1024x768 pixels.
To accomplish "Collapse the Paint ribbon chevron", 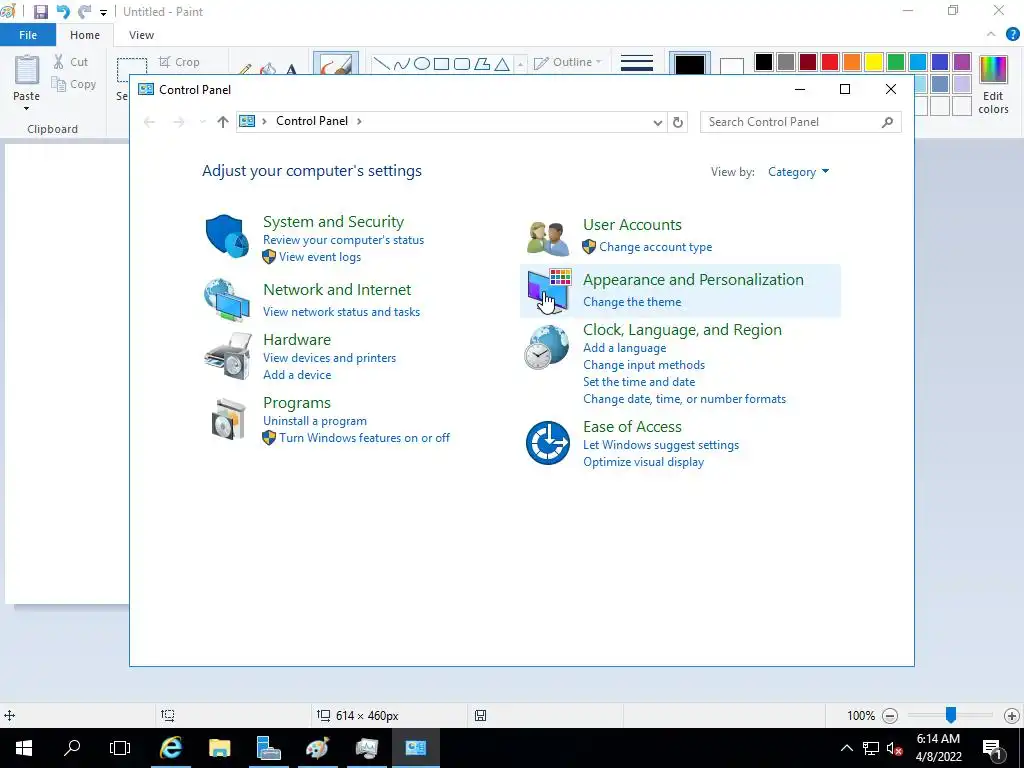I will pyautogui.click(x=991, y=35).
